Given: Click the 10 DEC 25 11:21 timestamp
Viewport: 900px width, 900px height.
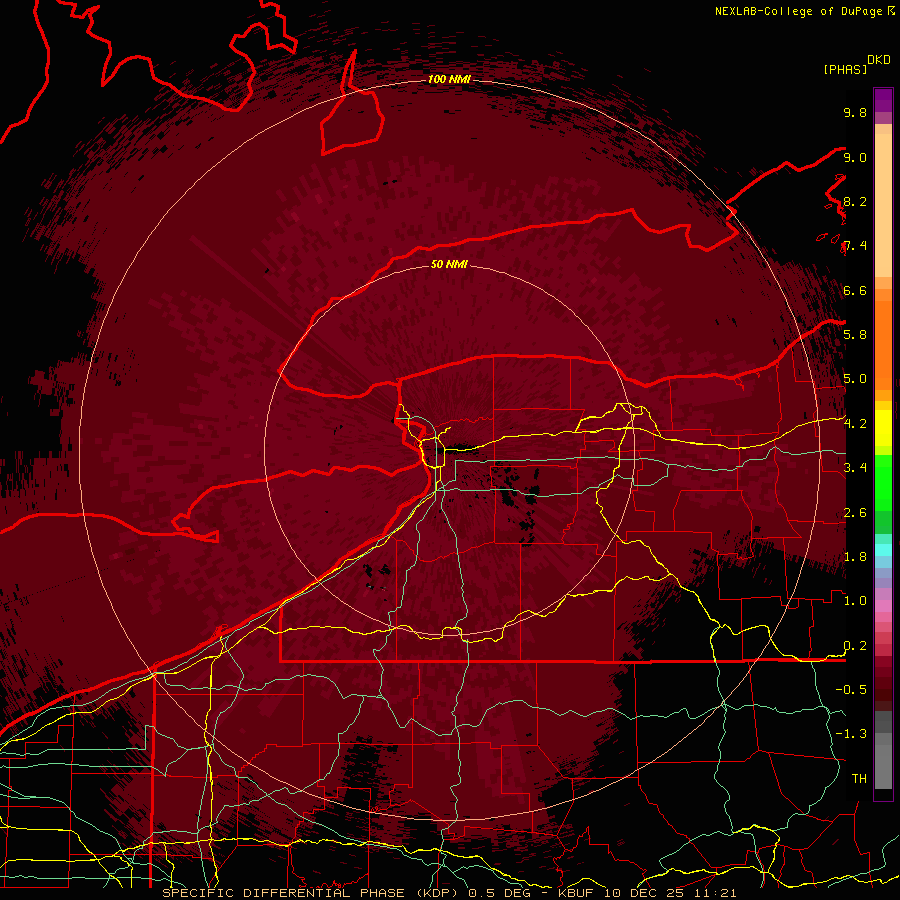Looking at the screenshot, I should pos(670,893).
